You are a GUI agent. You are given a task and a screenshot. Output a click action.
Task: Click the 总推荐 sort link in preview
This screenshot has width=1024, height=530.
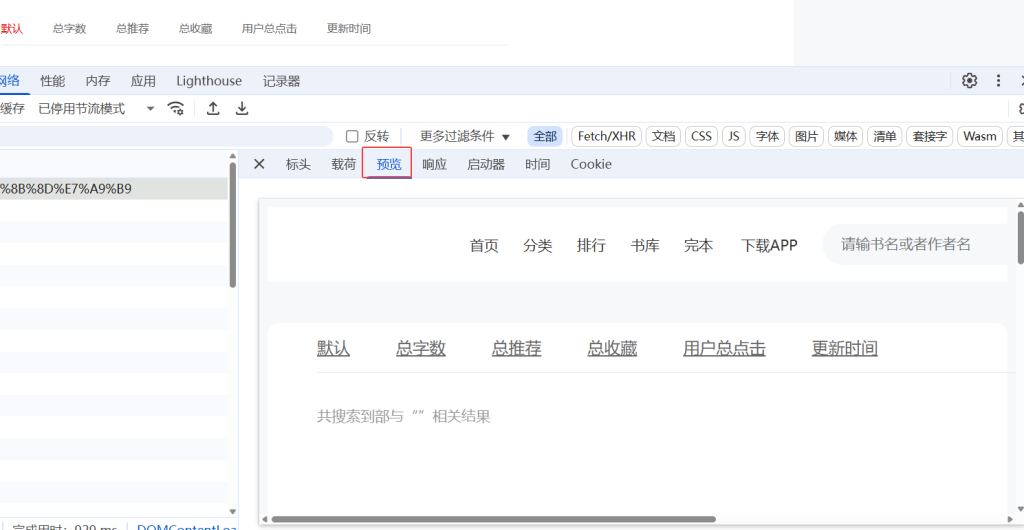(516, 348)
